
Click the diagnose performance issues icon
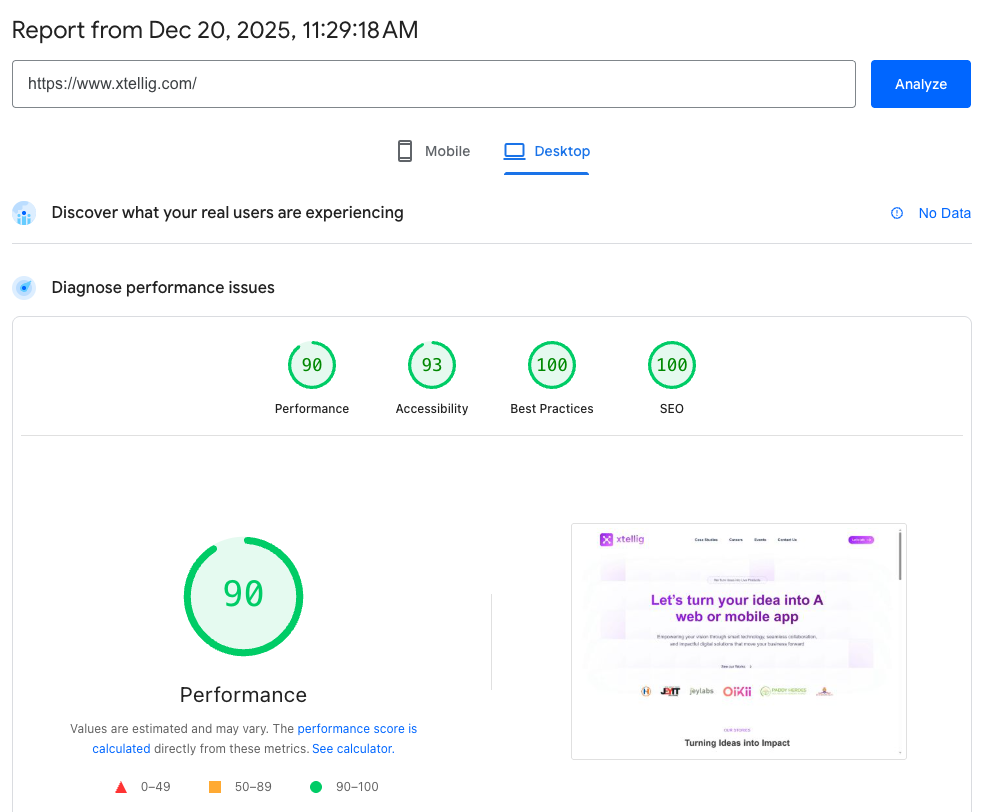coord(23,287)
